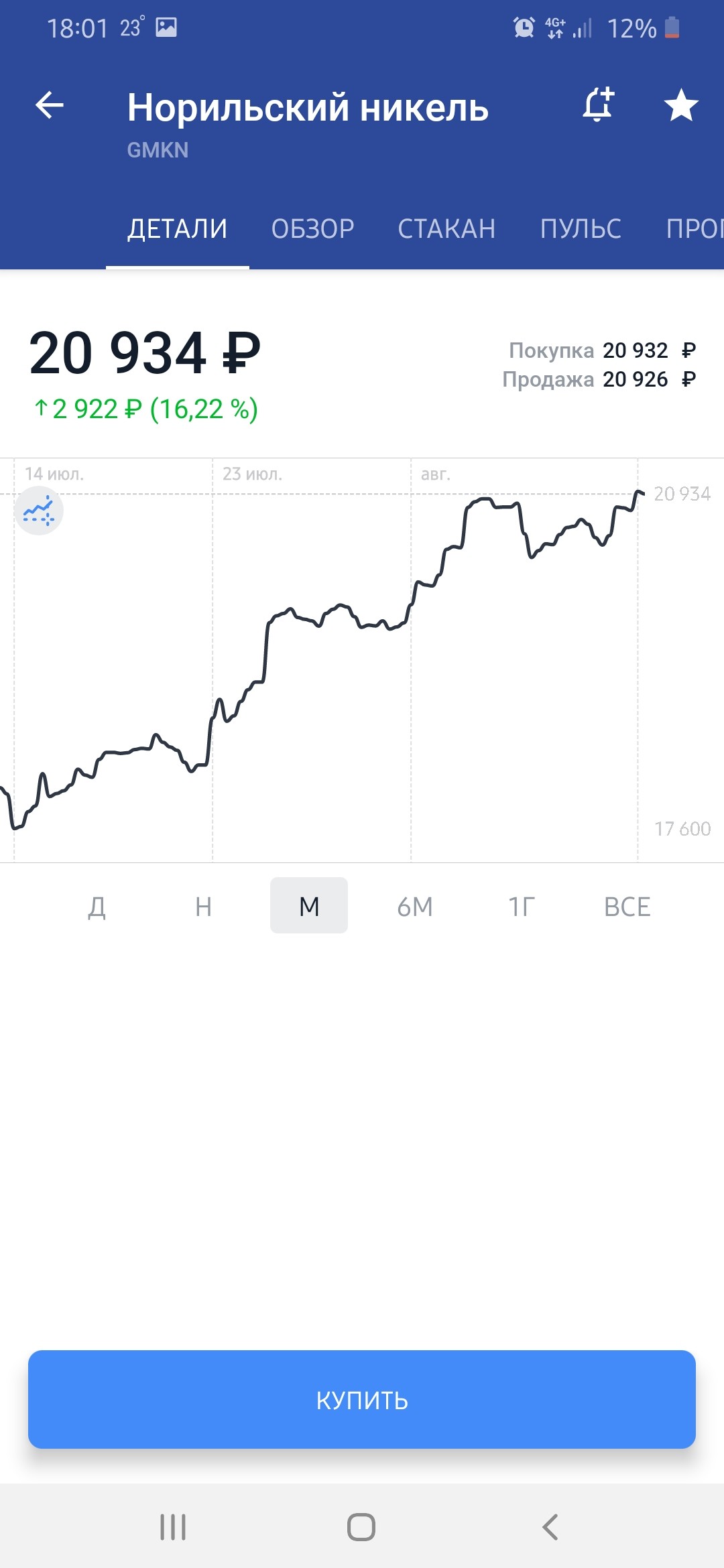Tap the back arrow in header

point(50,105)
